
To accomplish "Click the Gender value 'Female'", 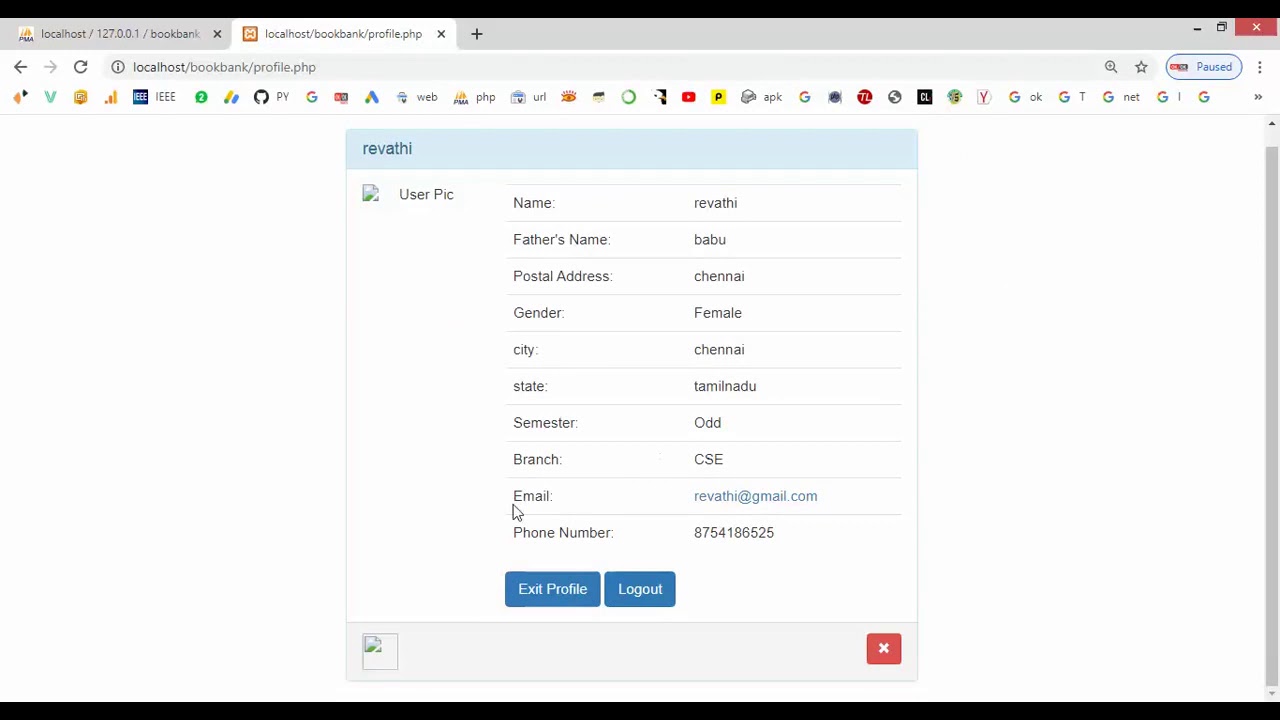I will click(718, 313).
